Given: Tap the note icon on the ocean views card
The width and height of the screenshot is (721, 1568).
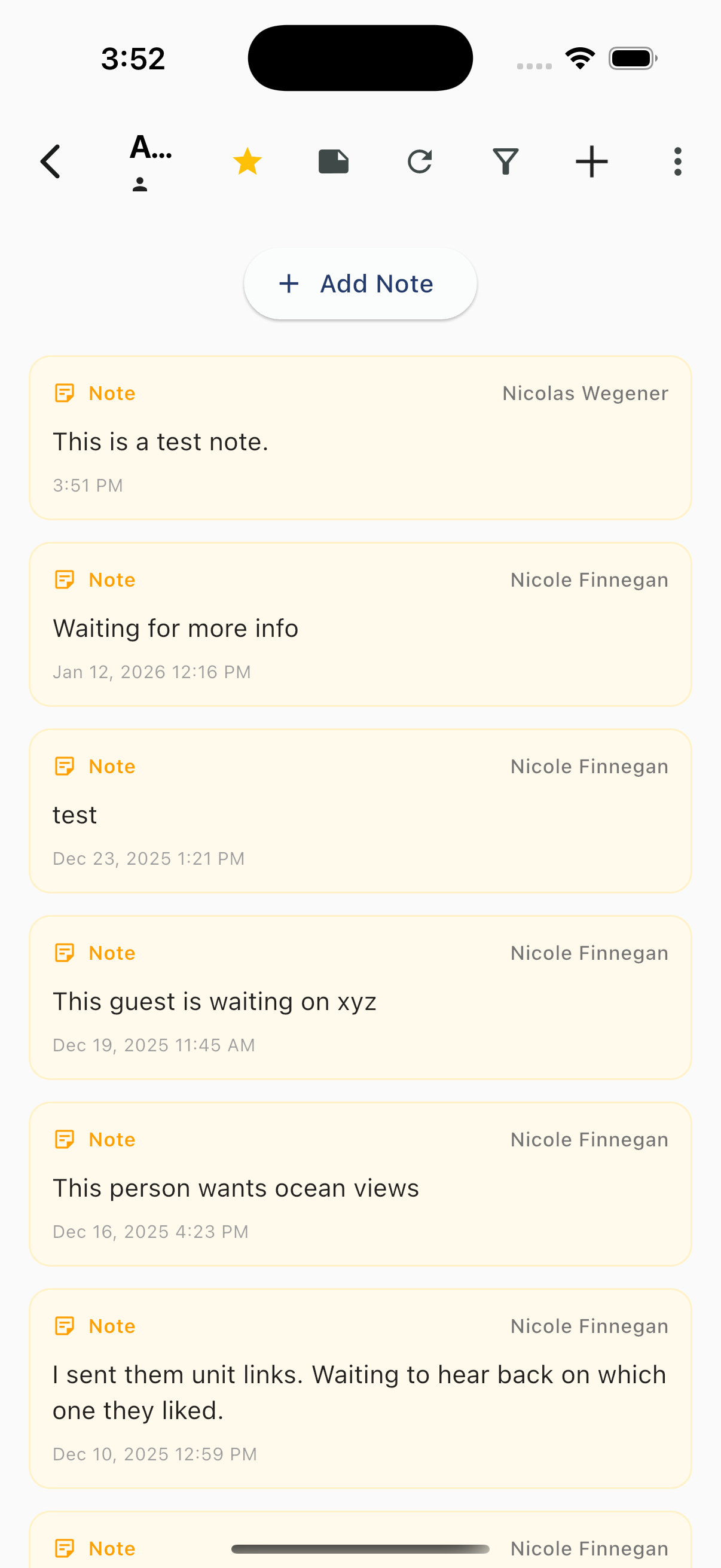Looking at the screenshot, I should 65,1139.
